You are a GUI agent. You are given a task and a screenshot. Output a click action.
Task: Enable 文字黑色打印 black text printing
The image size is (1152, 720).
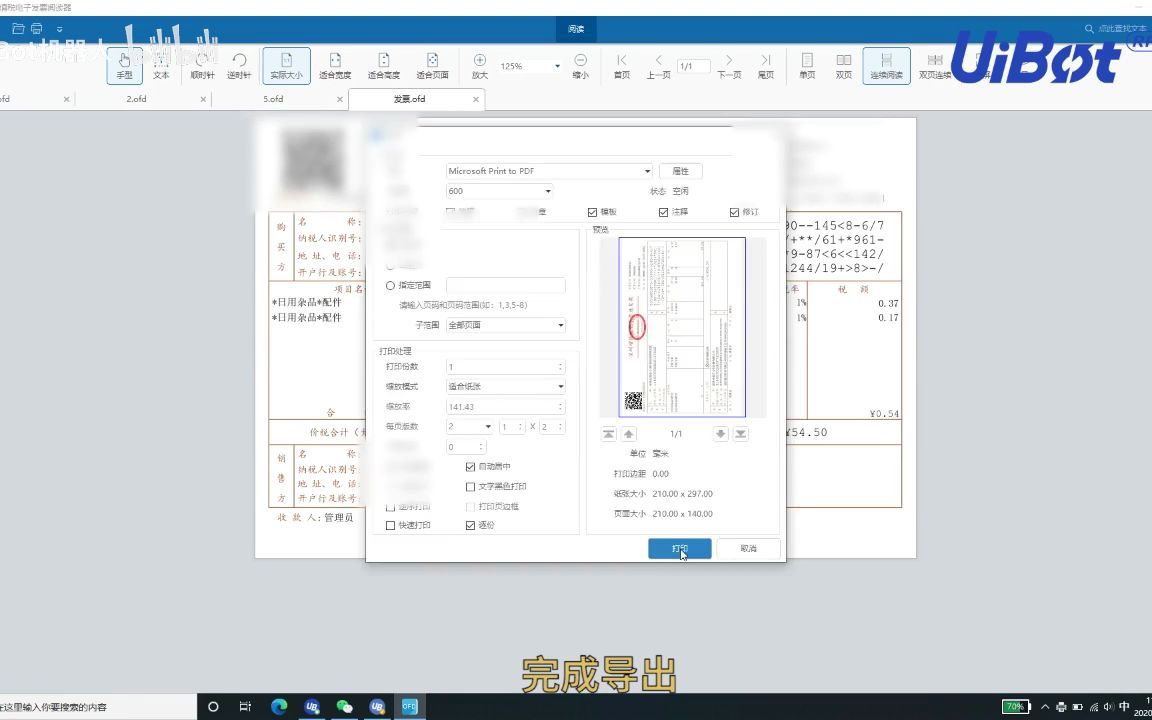pos(470,486)
